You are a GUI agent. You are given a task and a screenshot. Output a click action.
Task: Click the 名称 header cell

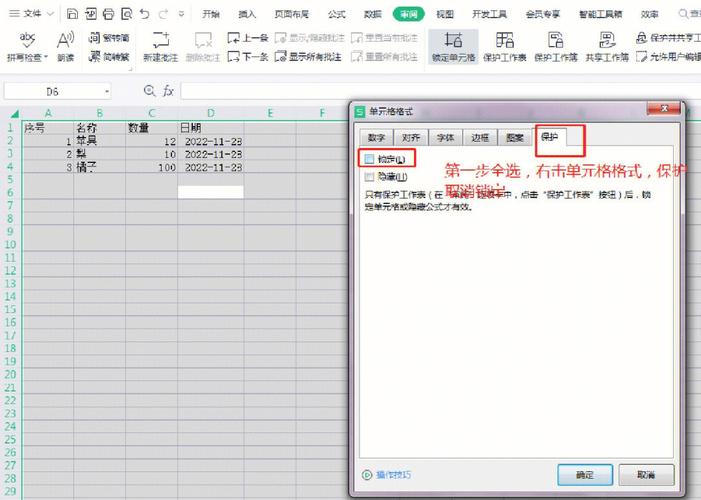click(x=99, y=128)
